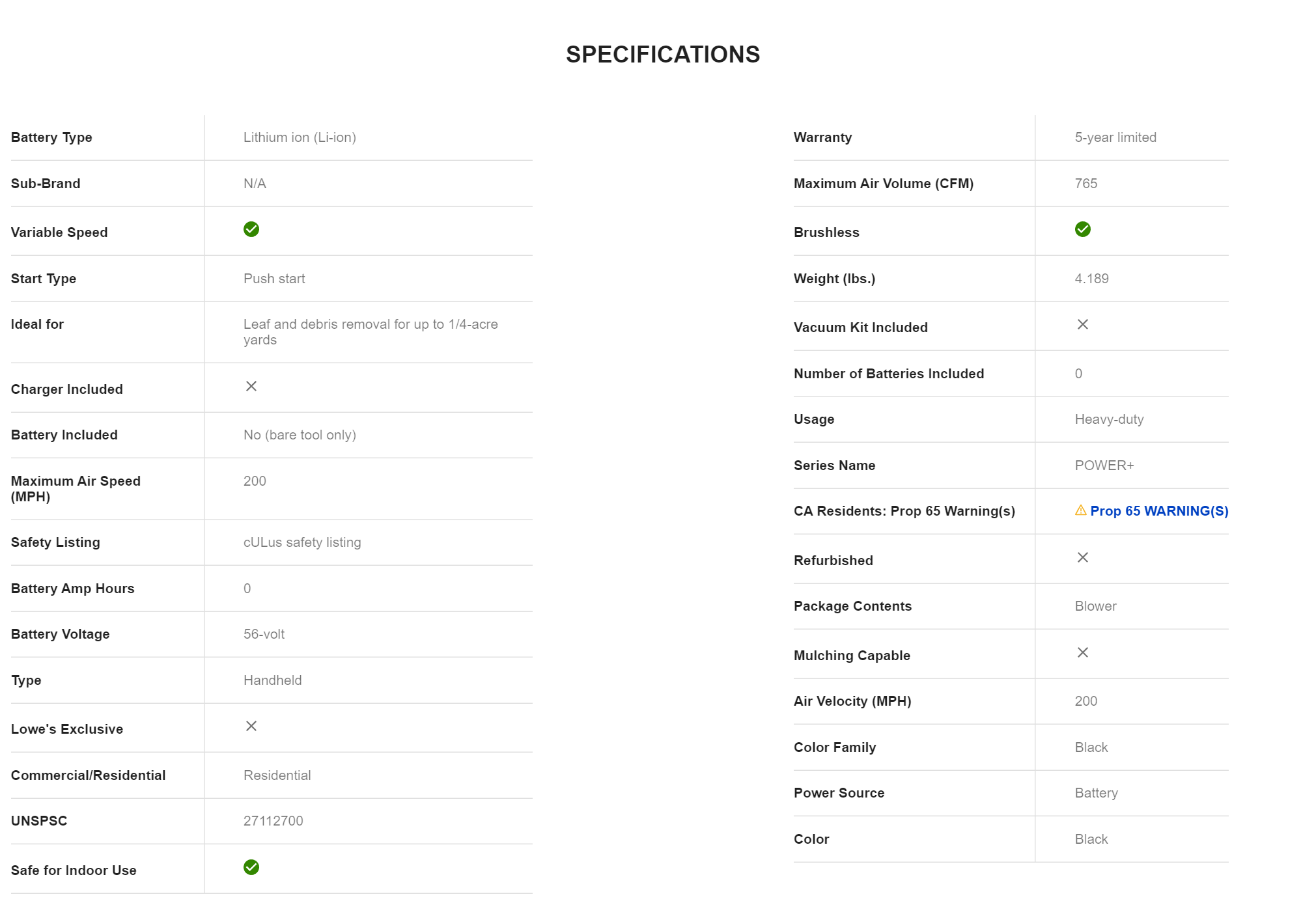Click the Mulching Capable X icon
The width and height of the screenshot is (1316, 903).
coord(1082,652)
